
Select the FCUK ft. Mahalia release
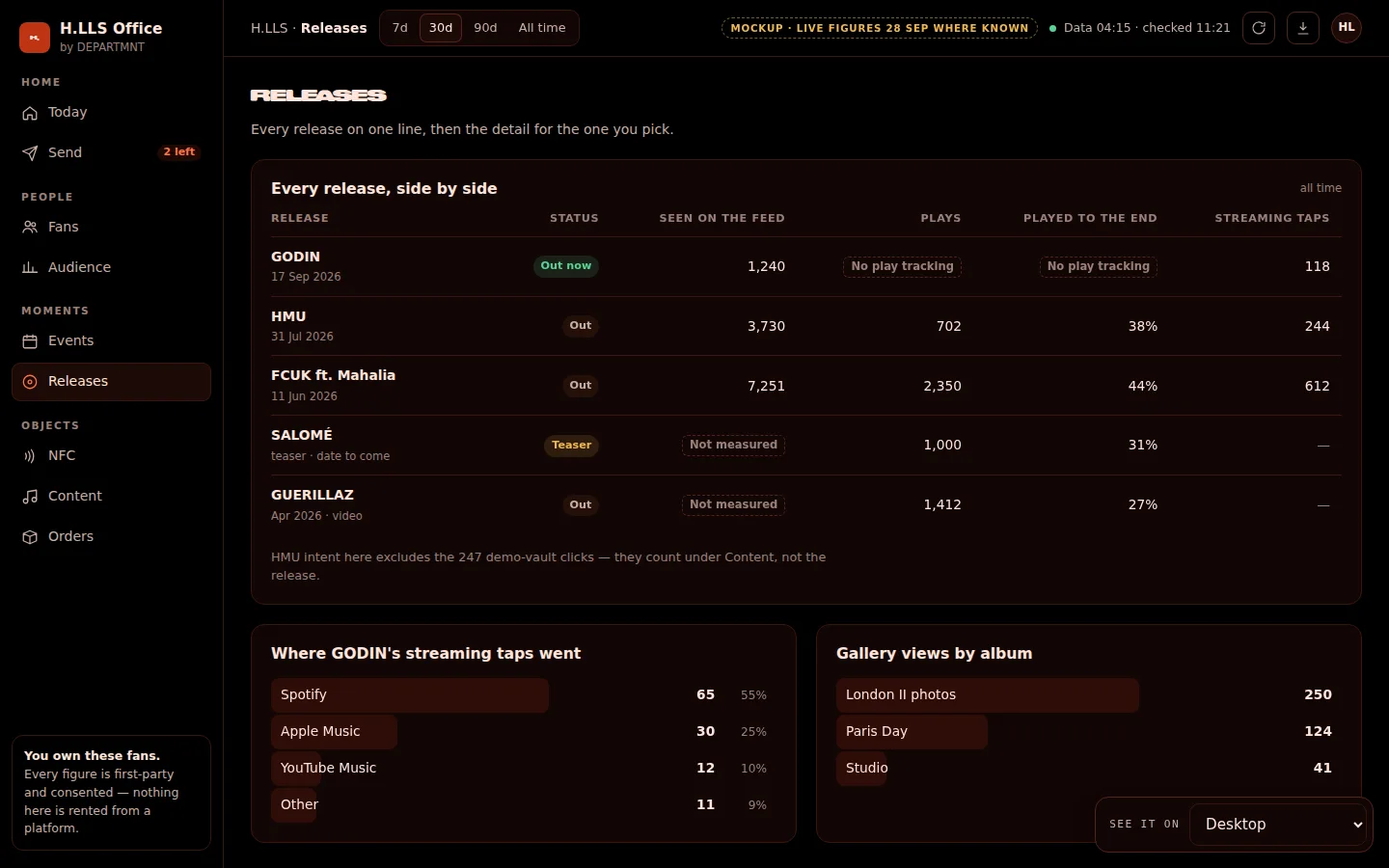click(x=333, y=376)
